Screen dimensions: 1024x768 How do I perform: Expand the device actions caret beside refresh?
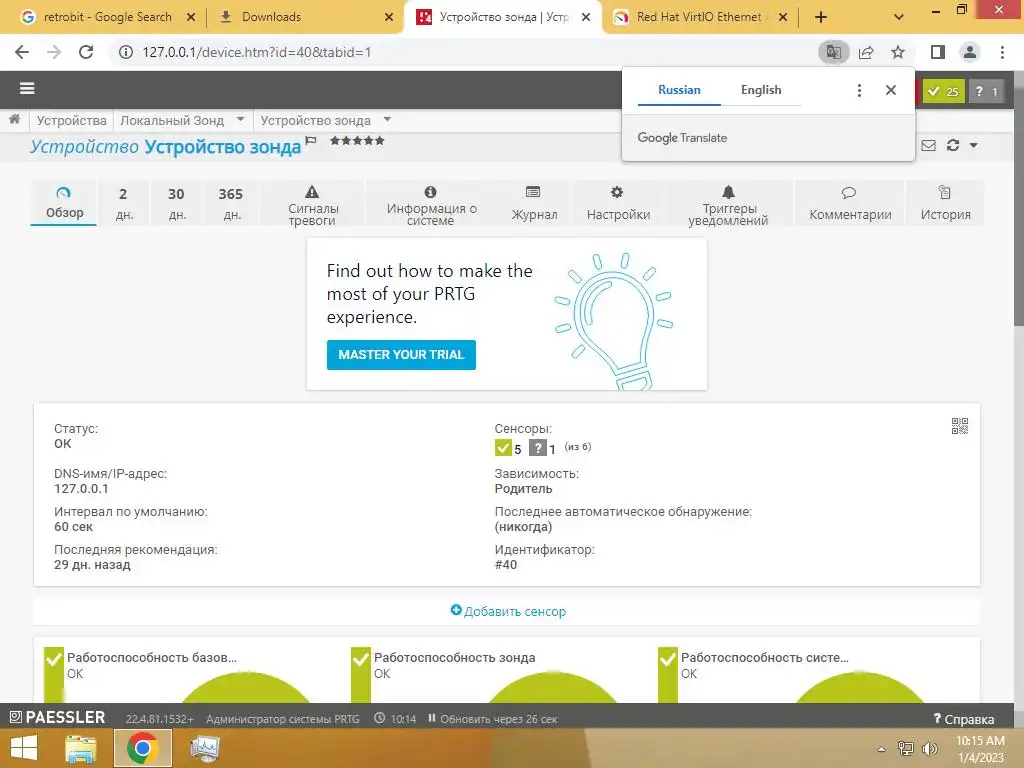point(974,145)
